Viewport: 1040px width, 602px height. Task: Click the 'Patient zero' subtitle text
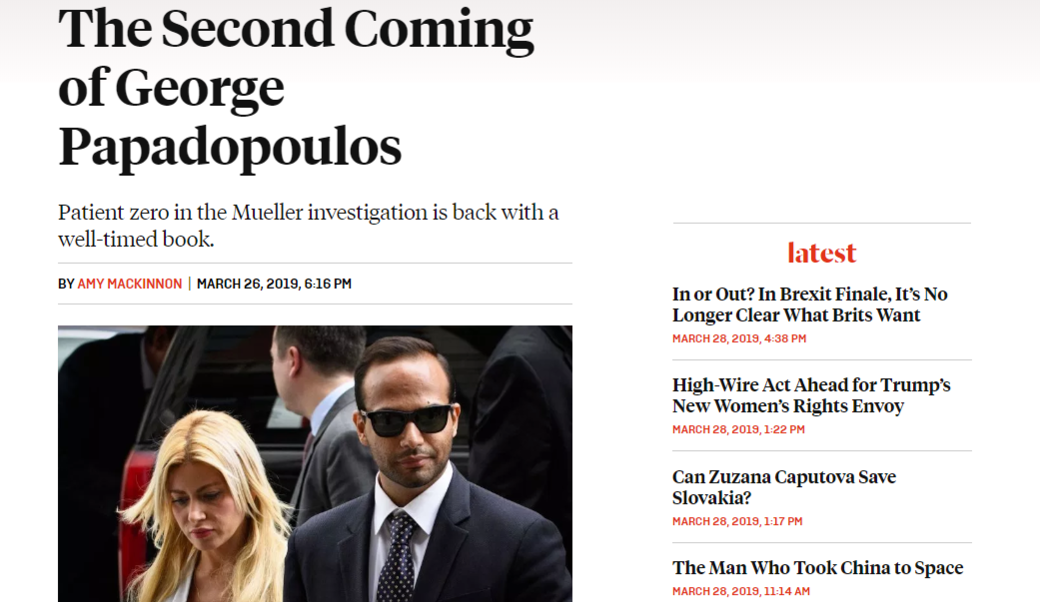[x=308, y=225]
